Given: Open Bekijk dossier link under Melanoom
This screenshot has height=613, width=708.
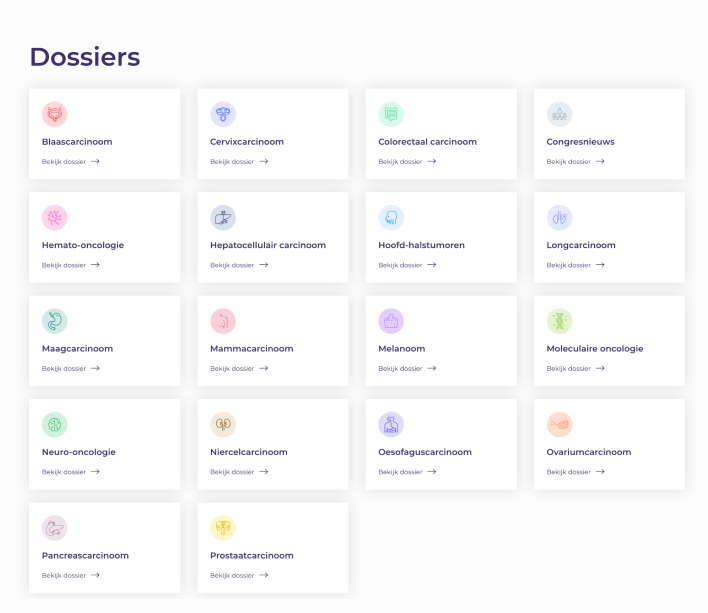Looking at the screenshot, I should 407,368.
